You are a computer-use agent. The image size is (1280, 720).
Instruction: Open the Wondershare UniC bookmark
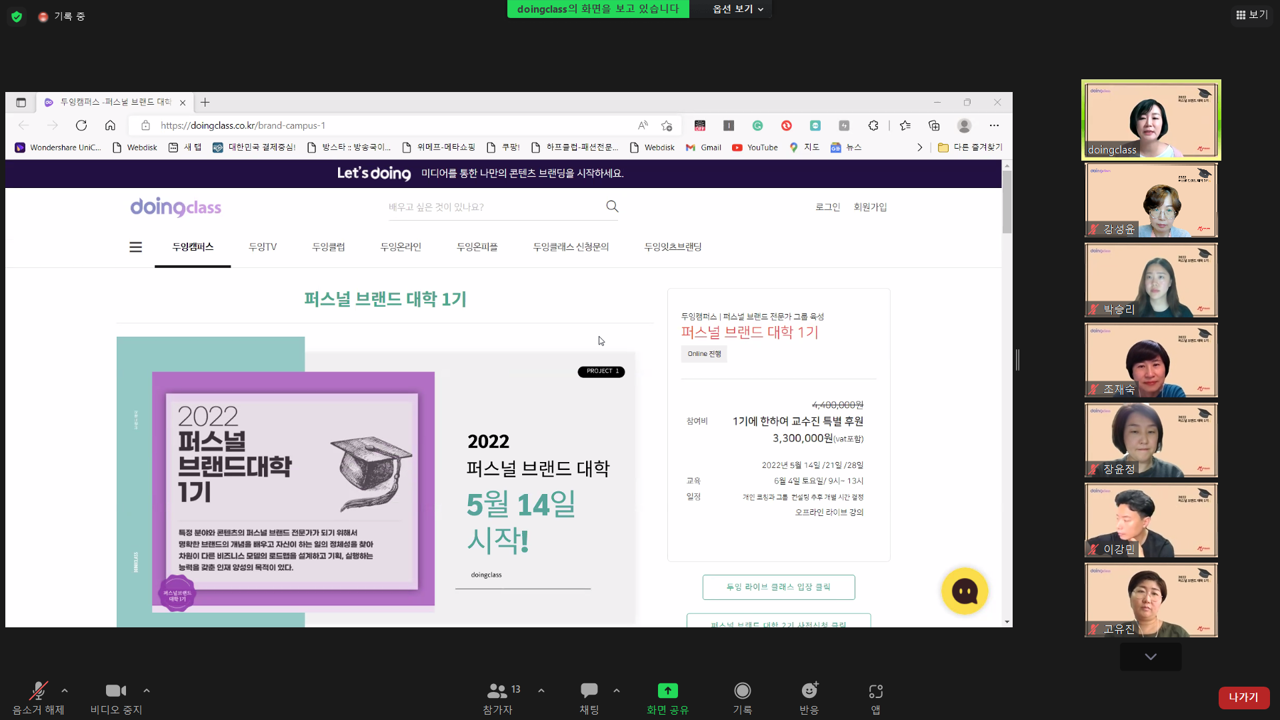[57, 147]
